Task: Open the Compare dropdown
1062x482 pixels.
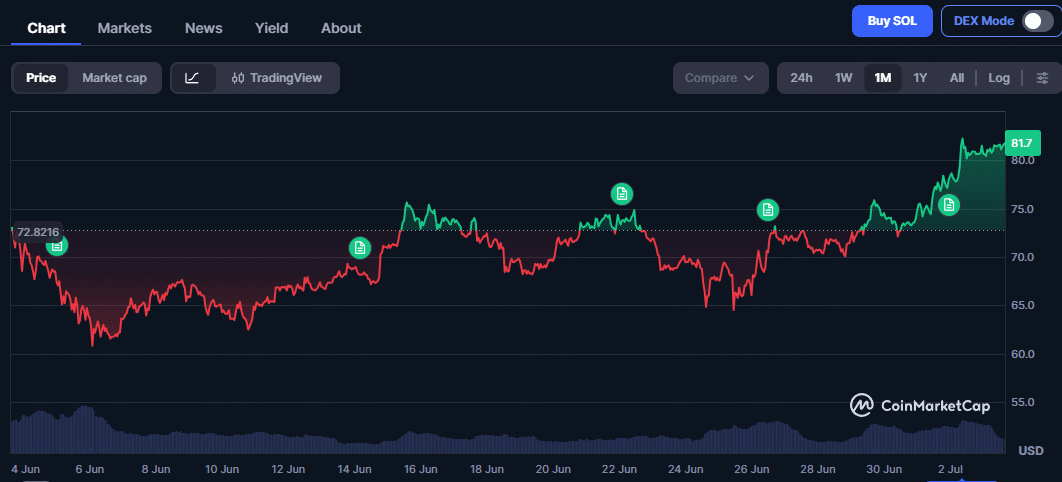Action: click(x=720, y=78)
